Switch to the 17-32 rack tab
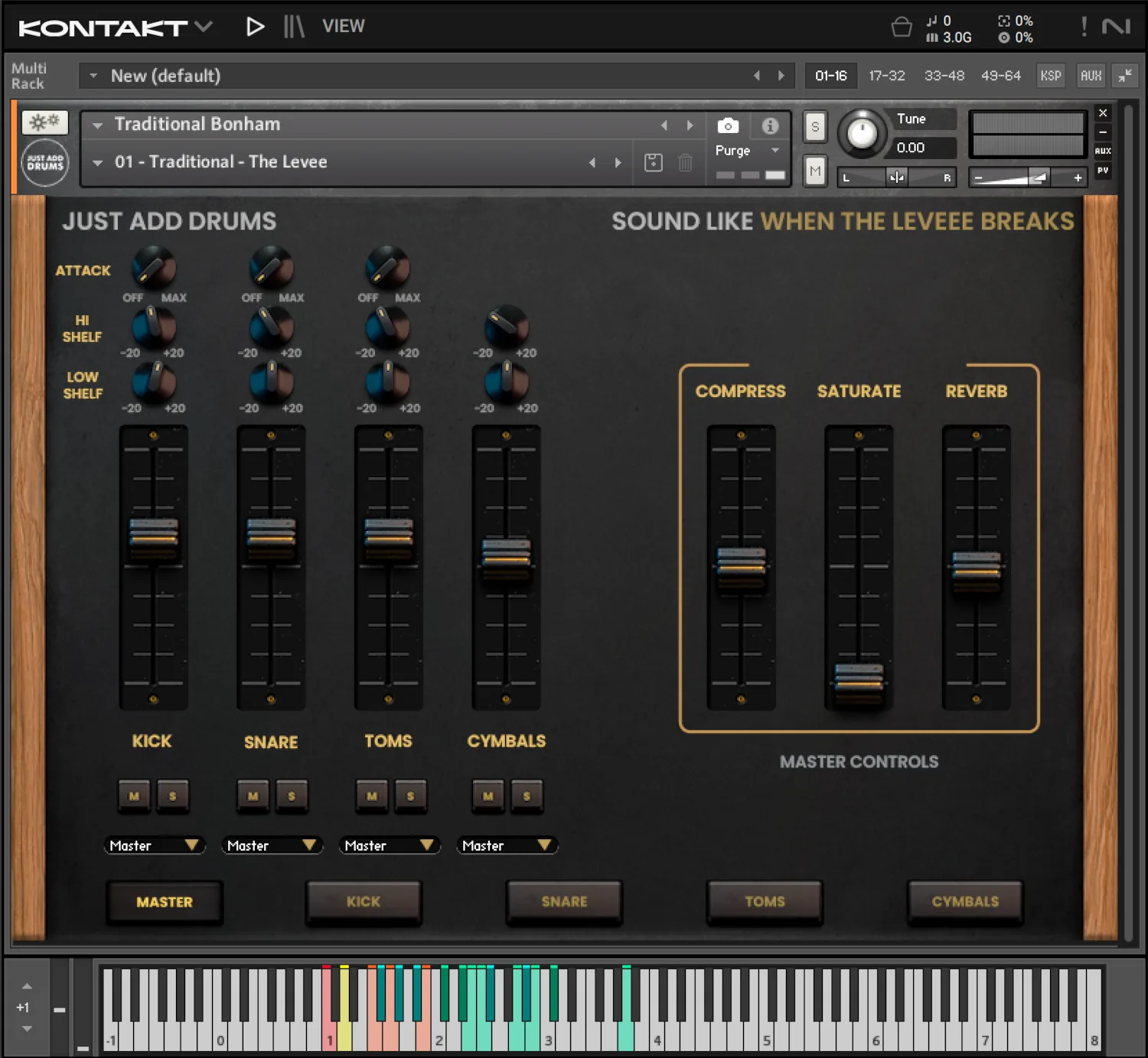Screen dimensions: 1148x1058 [x=887, y=76]
